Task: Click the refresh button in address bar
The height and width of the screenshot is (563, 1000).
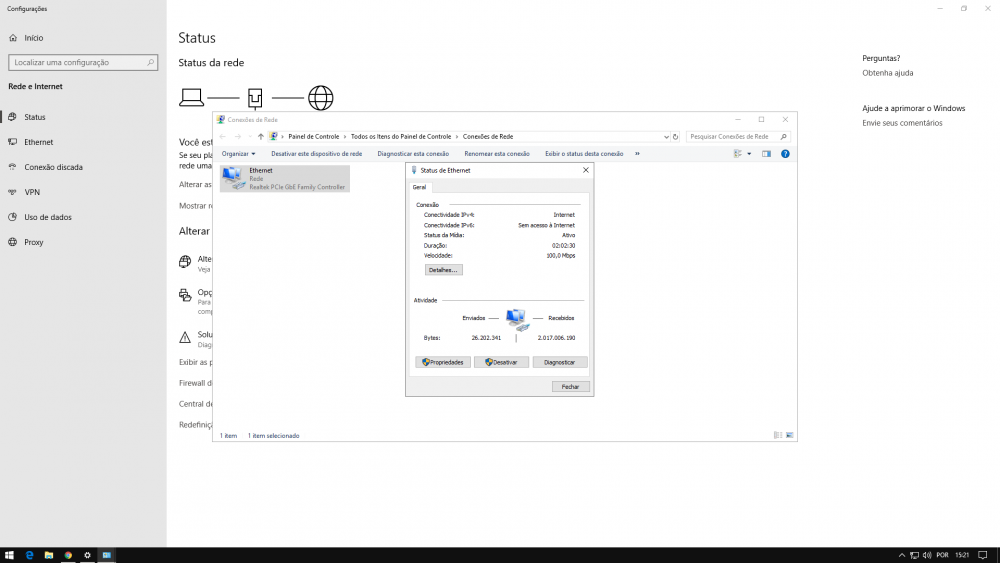Action: pyautogui.click(x=675, y=136)
